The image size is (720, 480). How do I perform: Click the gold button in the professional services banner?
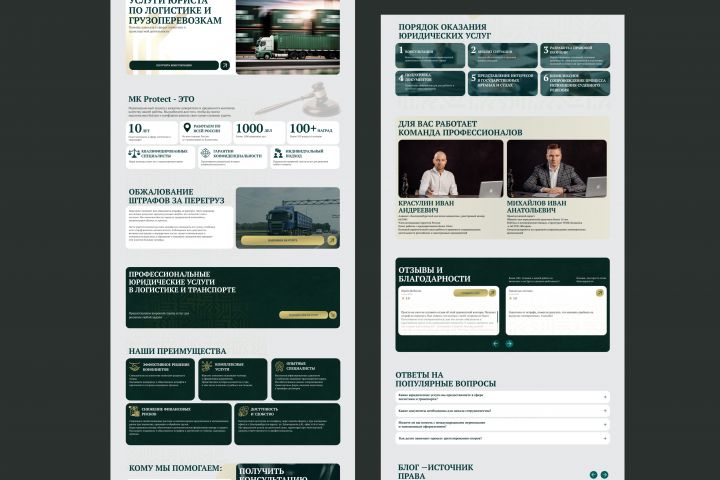[x=304, y=315]
